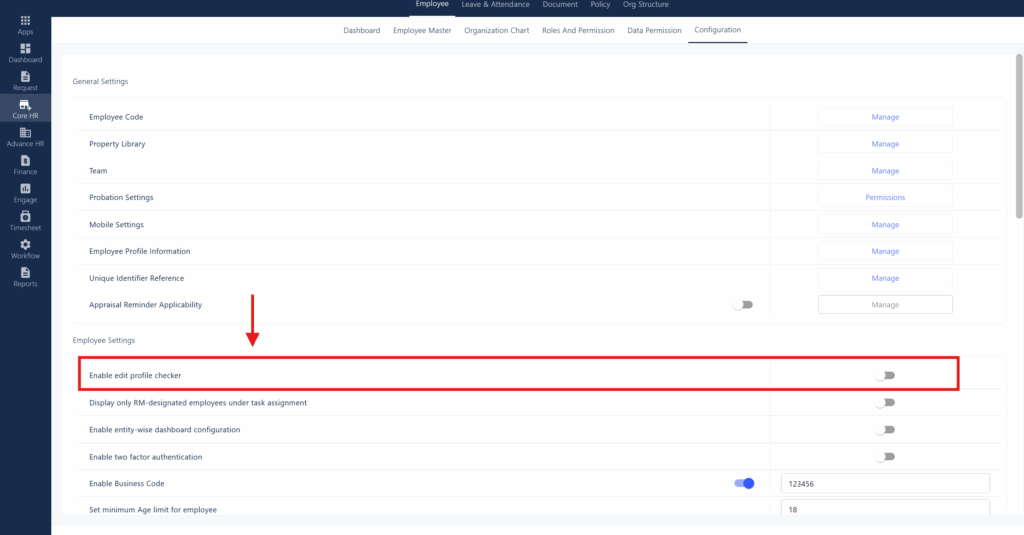Click Permissions button for Probation Settings

click(x=885, y=198)
